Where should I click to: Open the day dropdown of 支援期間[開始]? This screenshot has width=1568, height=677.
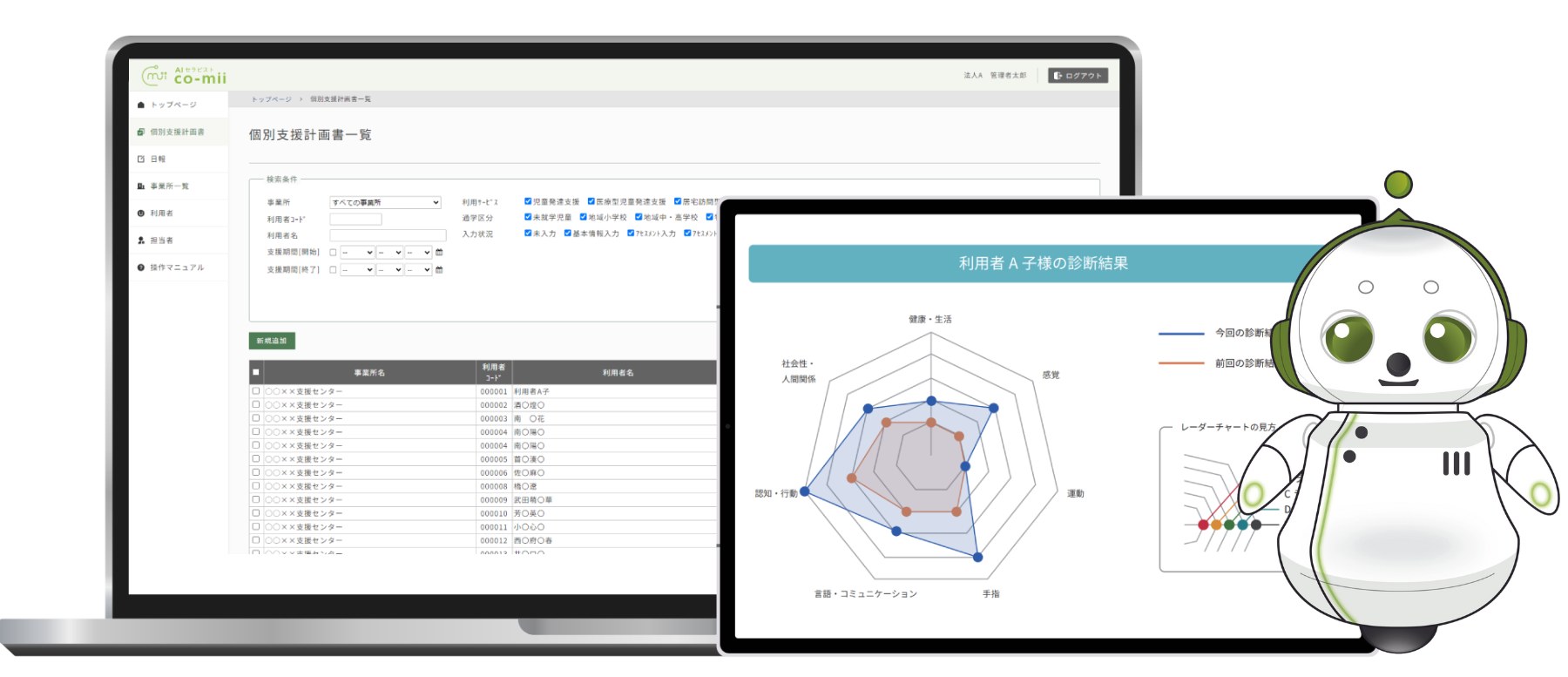419,253
